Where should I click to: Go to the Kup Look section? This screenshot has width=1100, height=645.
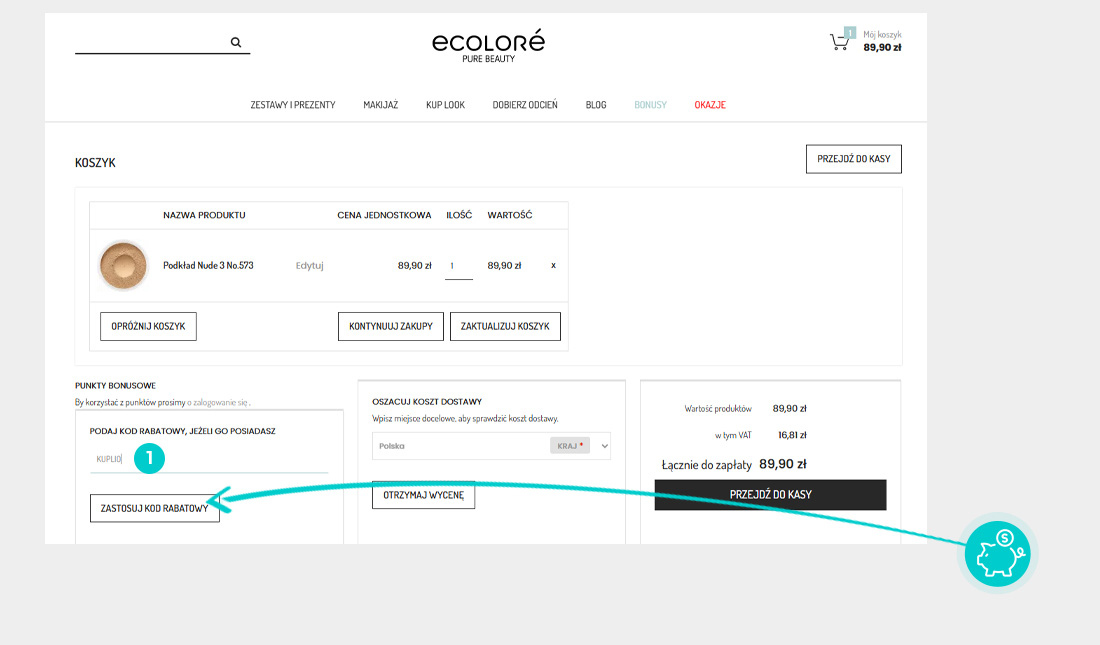(x=445, y=105)
